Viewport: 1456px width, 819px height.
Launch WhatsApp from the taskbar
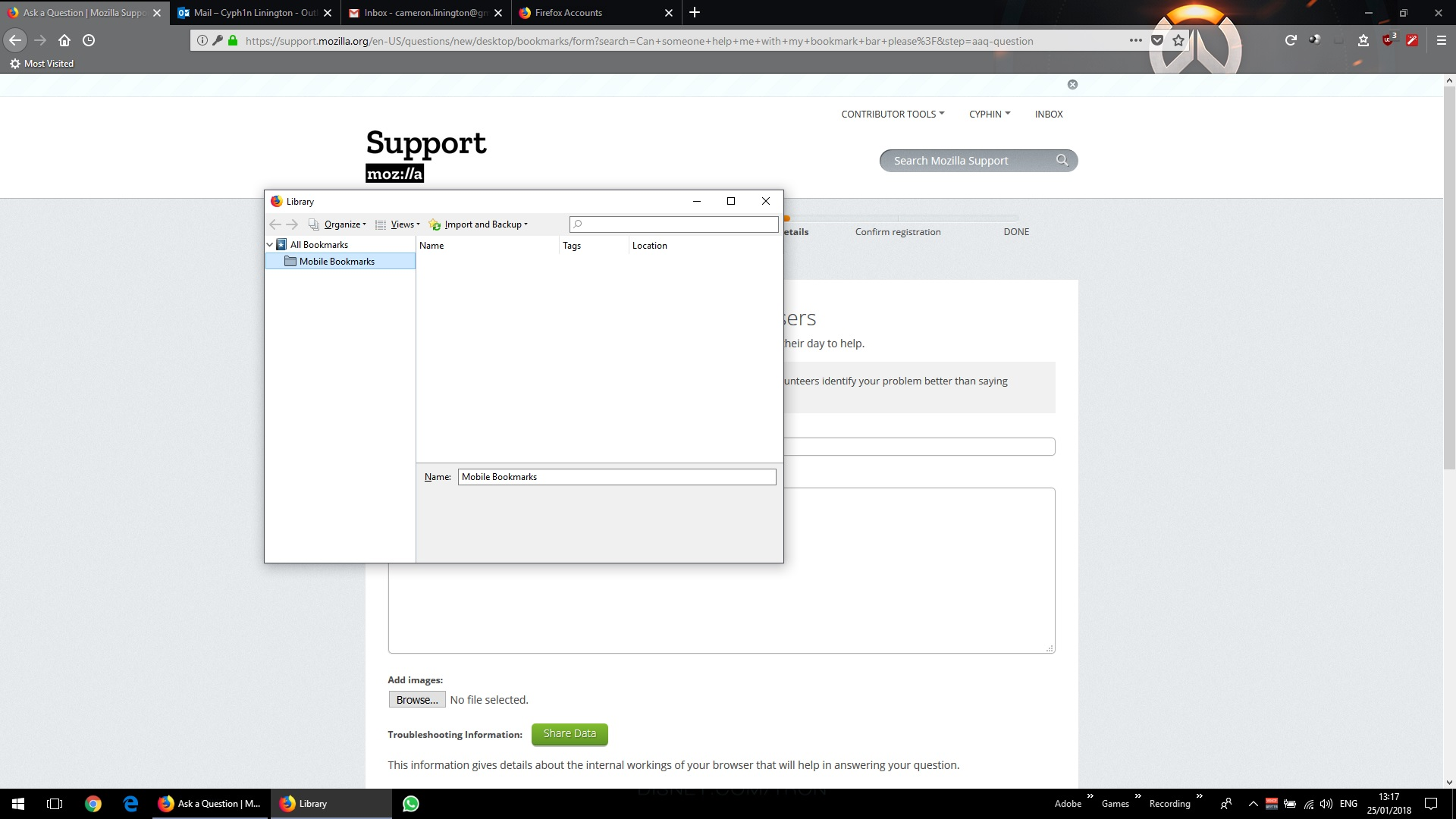coord(411,804)
